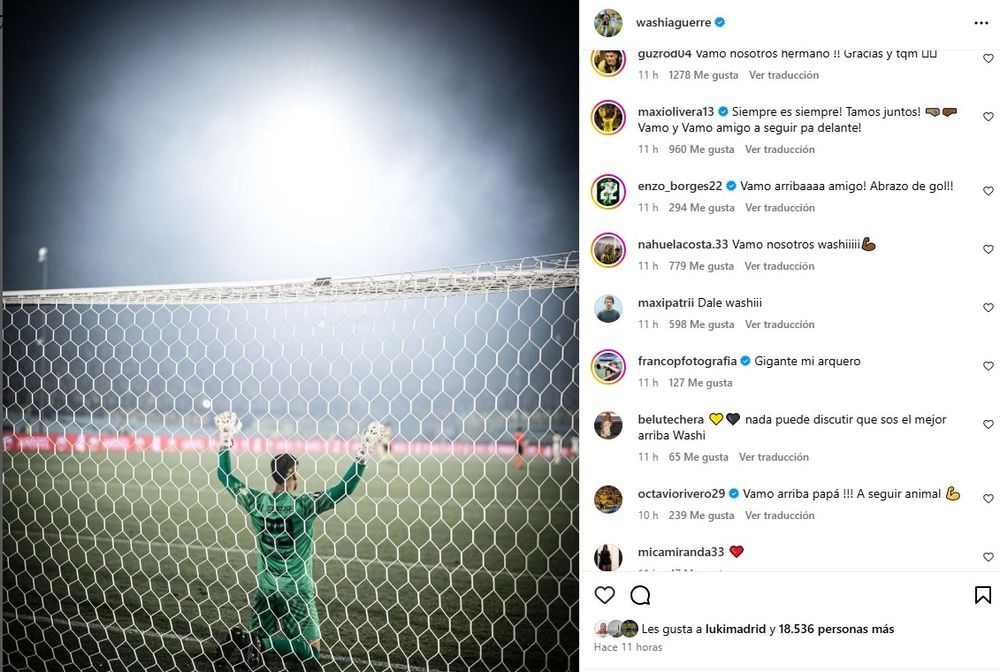Open washiaguerre profile avatar in header
The width and height of the screenshot is (1000, 672).
click(x=608, y=23)
